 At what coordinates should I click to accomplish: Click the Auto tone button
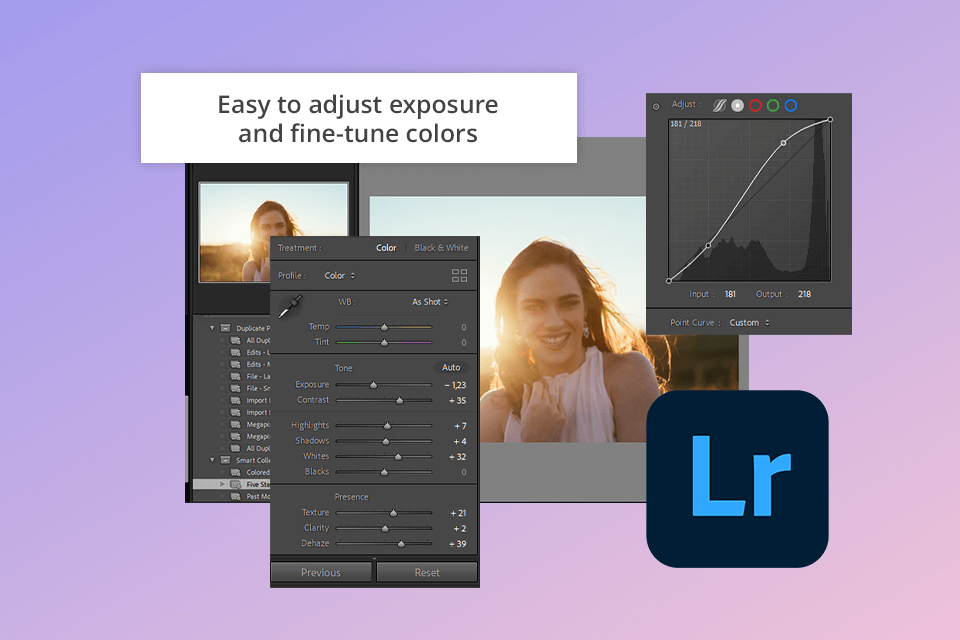point(451,367)
